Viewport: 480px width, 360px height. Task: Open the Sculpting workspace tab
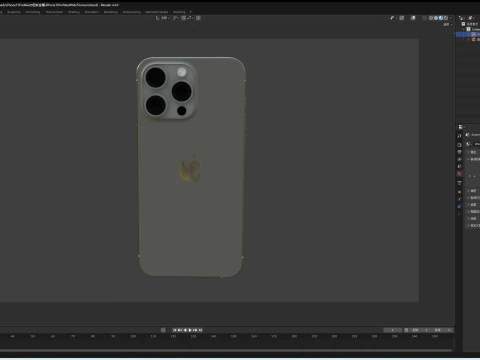(x=14, y=12)
